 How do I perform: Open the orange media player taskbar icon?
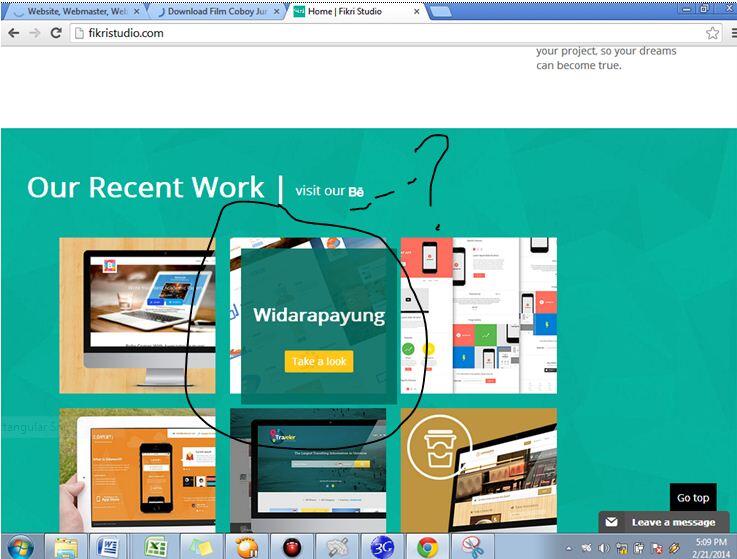tap(246, 547)
